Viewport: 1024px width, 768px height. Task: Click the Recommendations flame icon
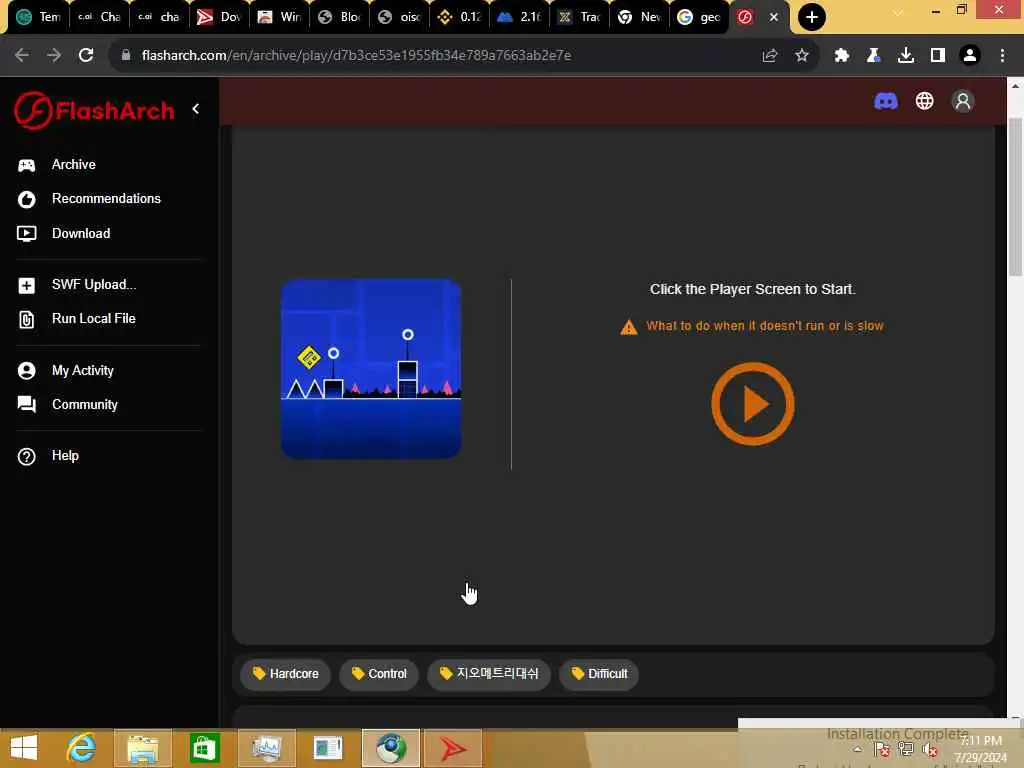[x=27, y=199]
